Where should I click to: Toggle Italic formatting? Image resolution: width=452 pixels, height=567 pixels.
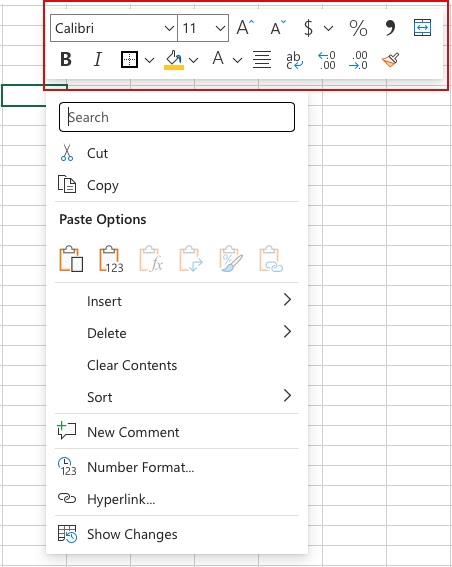pos(98,59)
